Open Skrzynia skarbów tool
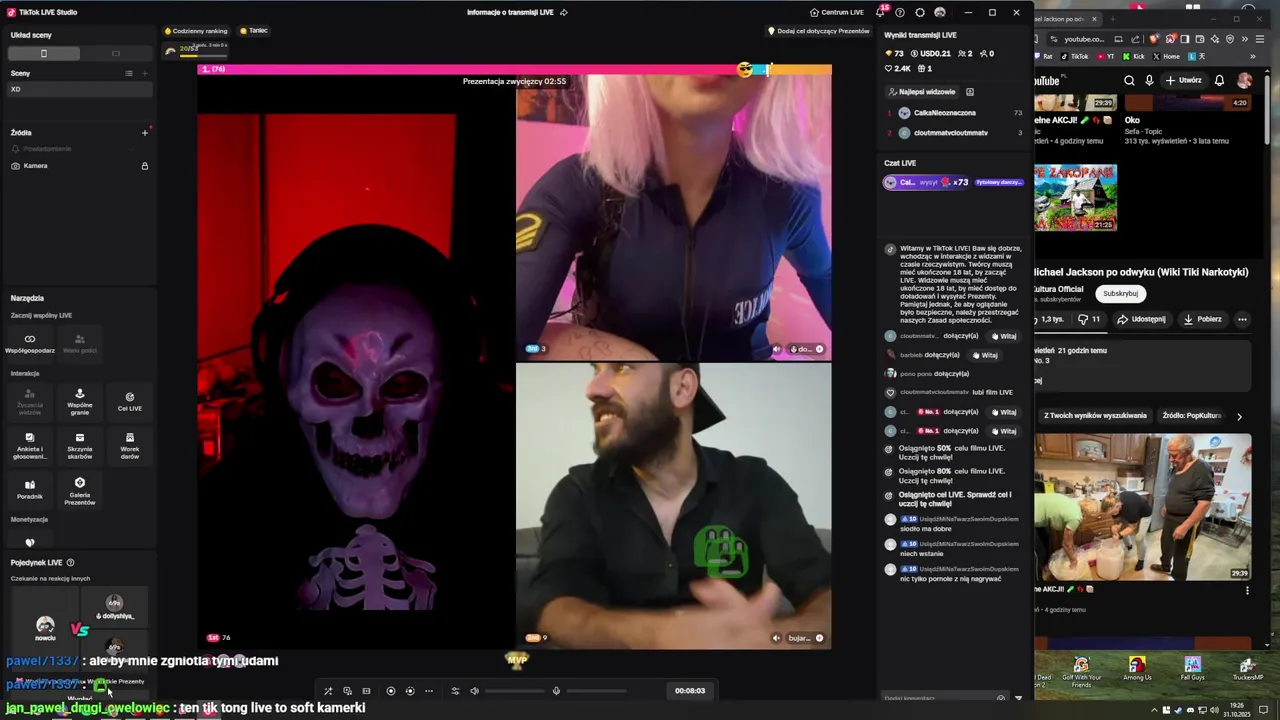 [x=80, y=446]
